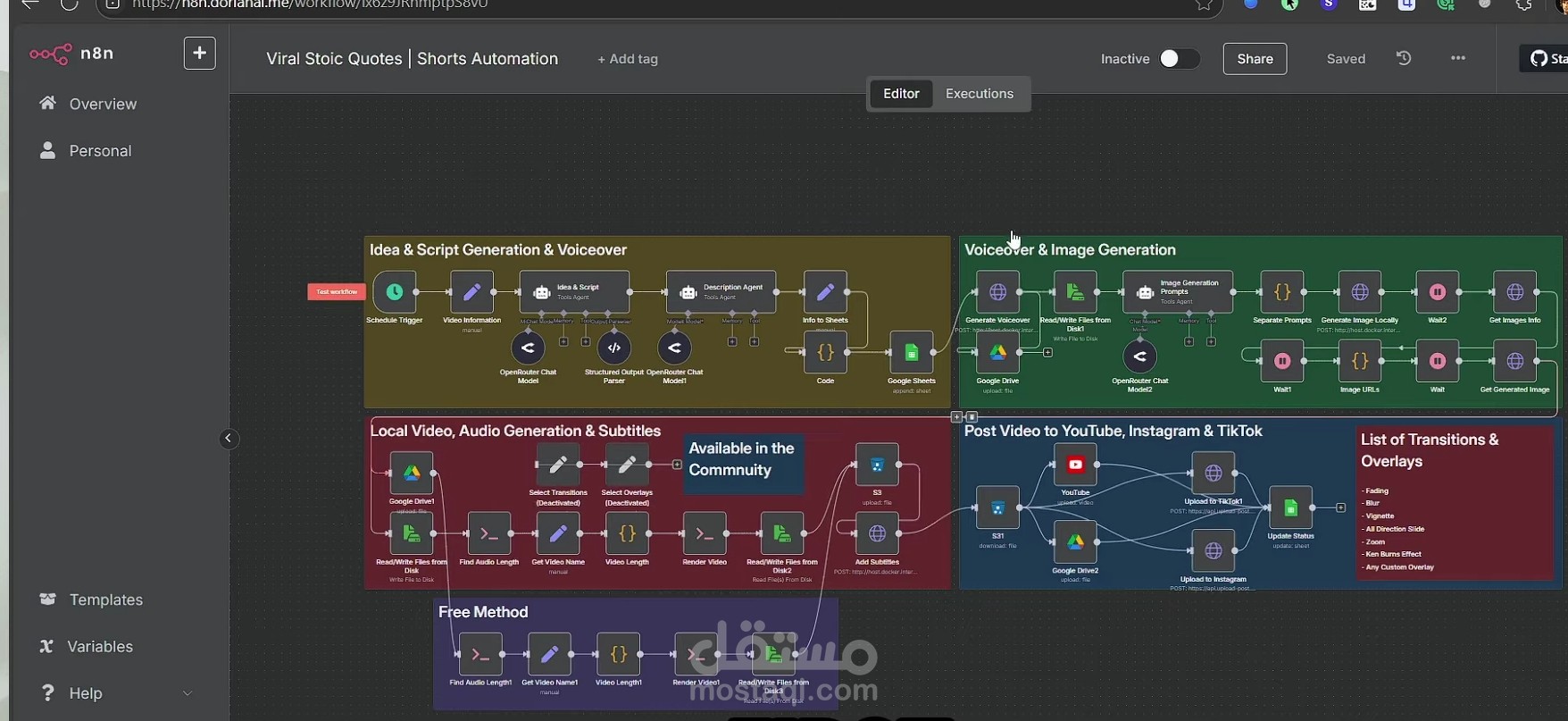Select the OpenRouter Chat Model2 node
The image size is (1568, 721).
[x=1139, y=356]
